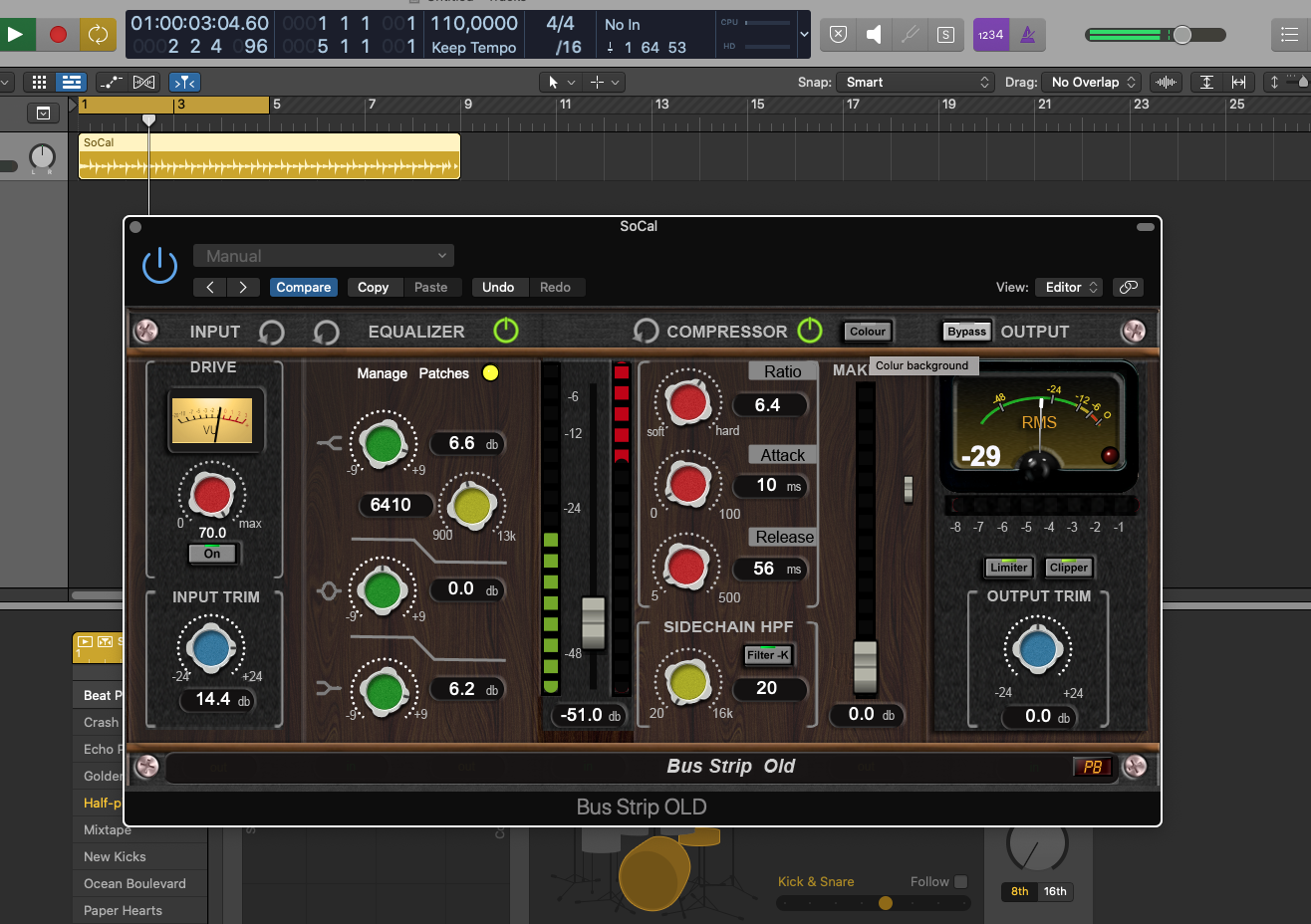Click the Colour button

[868, 332]
